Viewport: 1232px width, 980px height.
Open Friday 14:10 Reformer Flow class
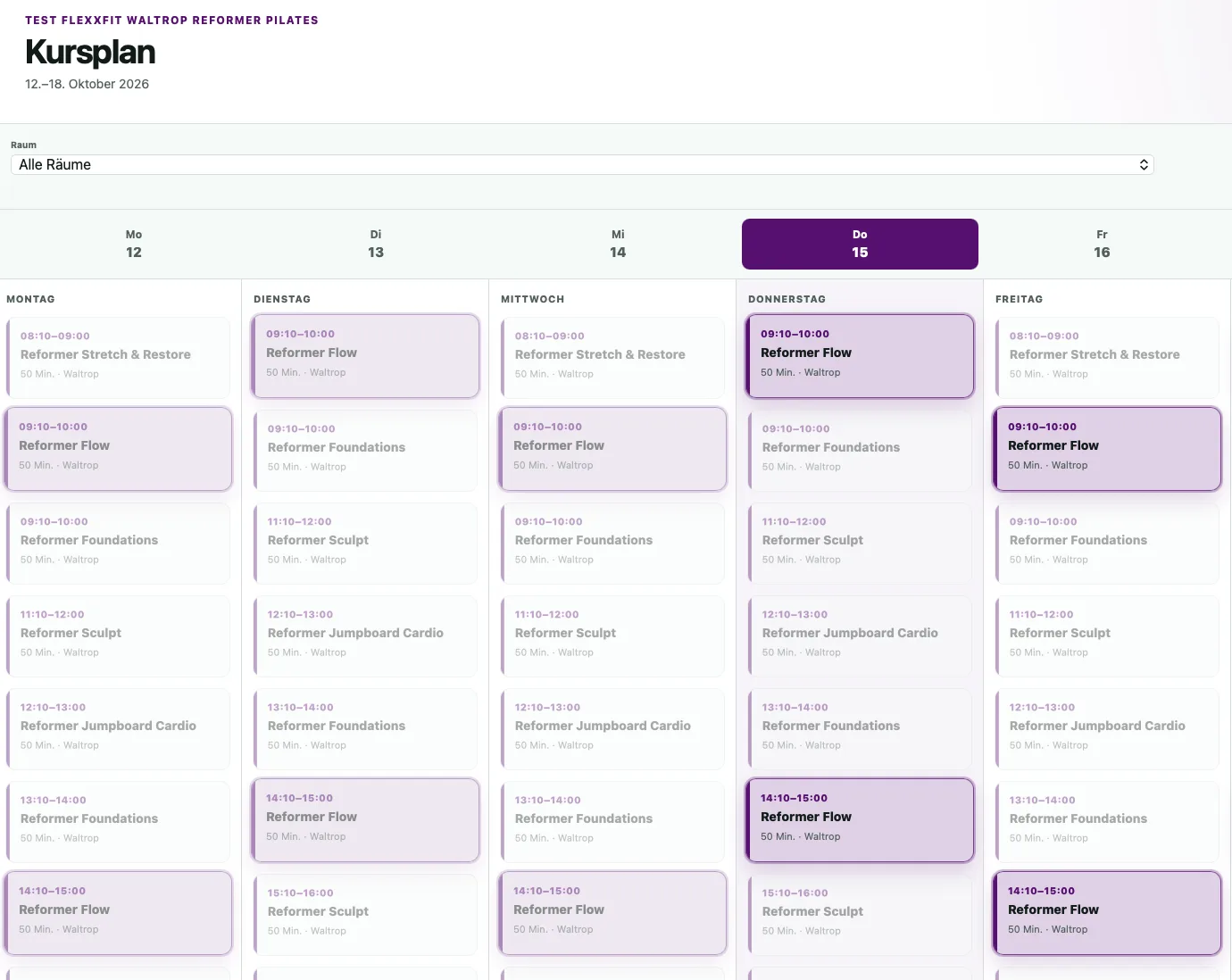(x=1108, y=913)
